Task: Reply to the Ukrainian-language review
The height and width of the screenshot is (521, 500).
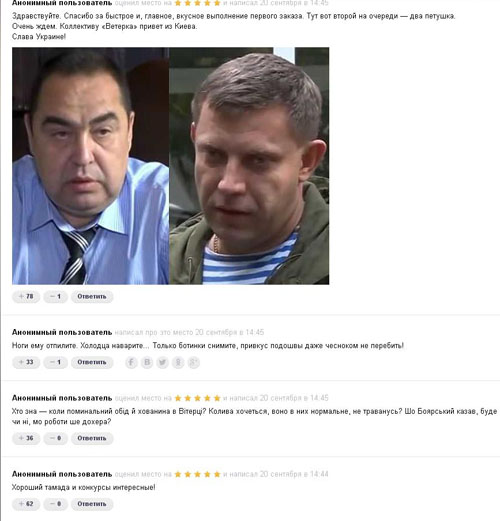Action: [92, 438]
